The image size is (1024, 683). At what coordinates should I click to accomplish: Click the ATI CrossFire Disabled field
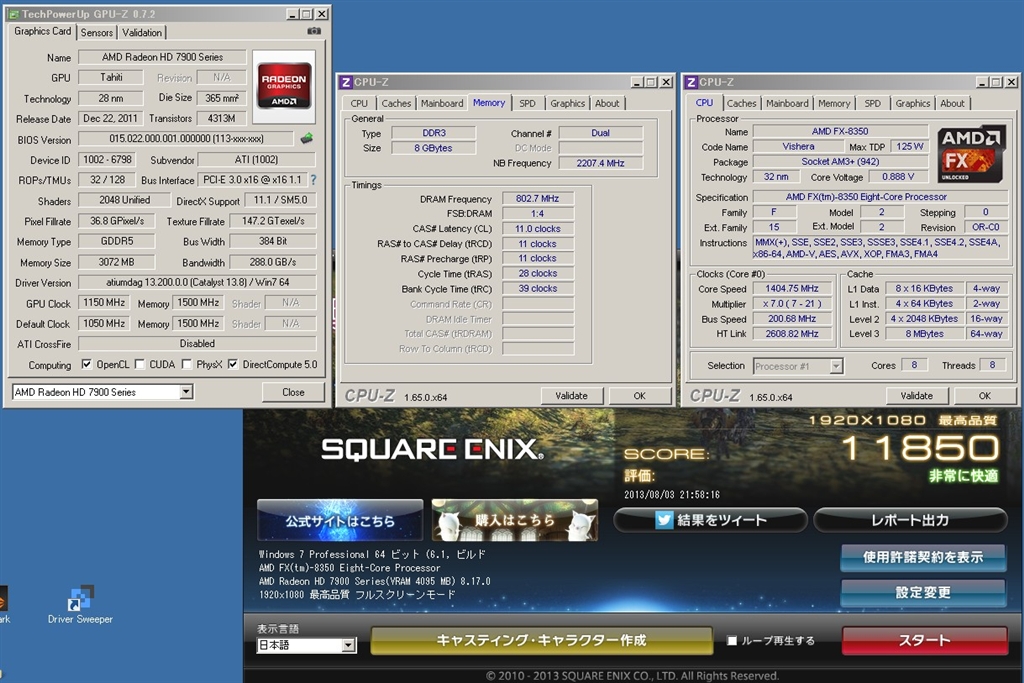click(197, 343)
